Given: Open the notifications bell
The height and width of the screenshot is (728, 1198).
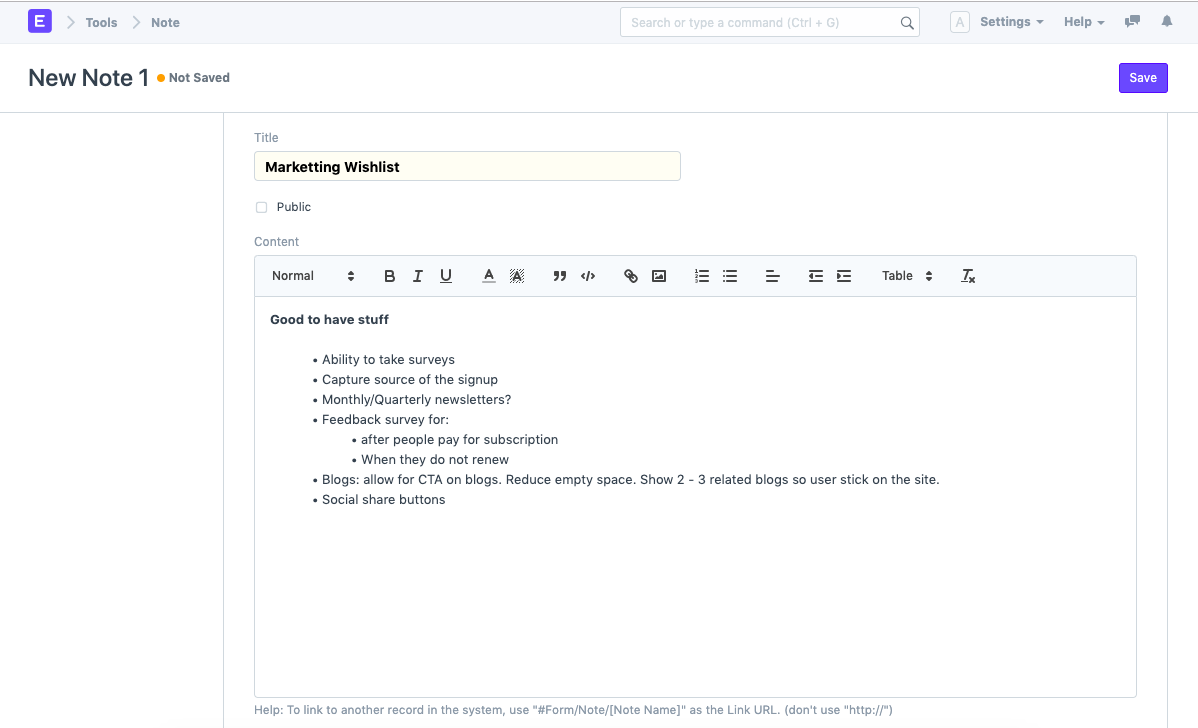Looking at the screenshot, I should click(x=1166, y=21).
